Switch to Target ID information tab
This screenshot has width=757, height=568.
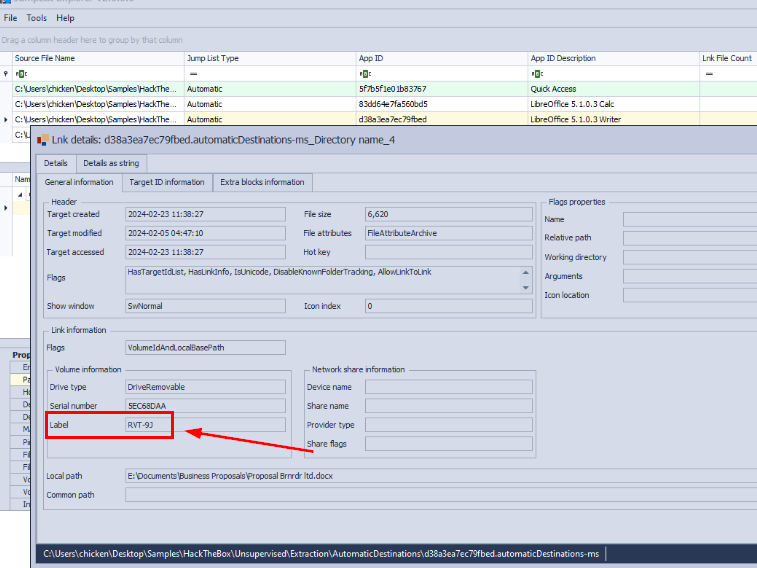click(167, 182)
